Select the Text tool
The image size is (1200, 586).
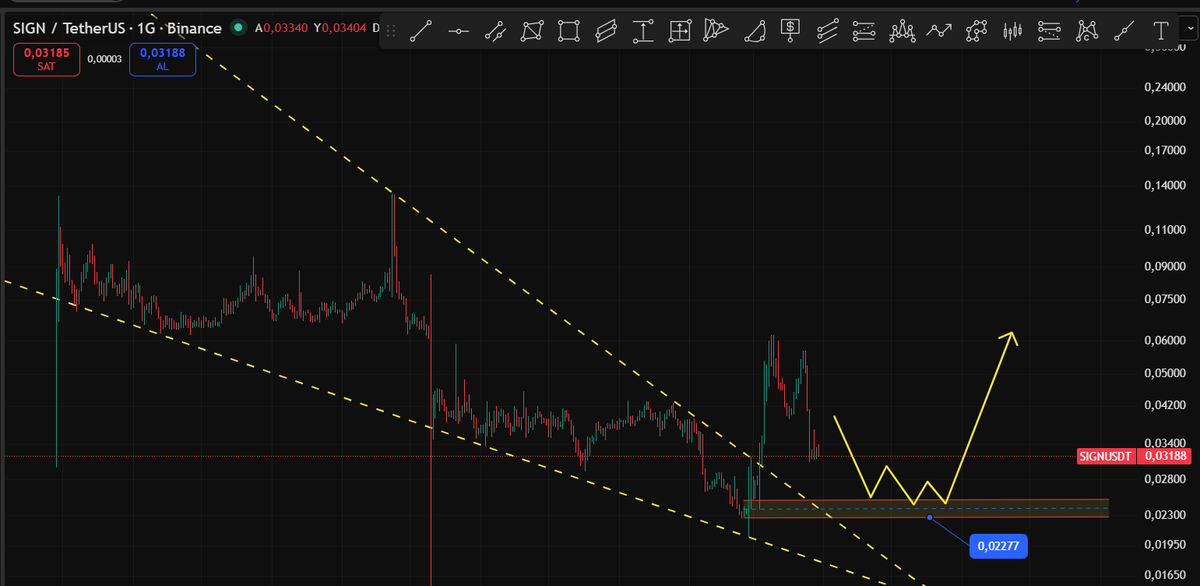pyautogui.click(x=1160, y=31)
